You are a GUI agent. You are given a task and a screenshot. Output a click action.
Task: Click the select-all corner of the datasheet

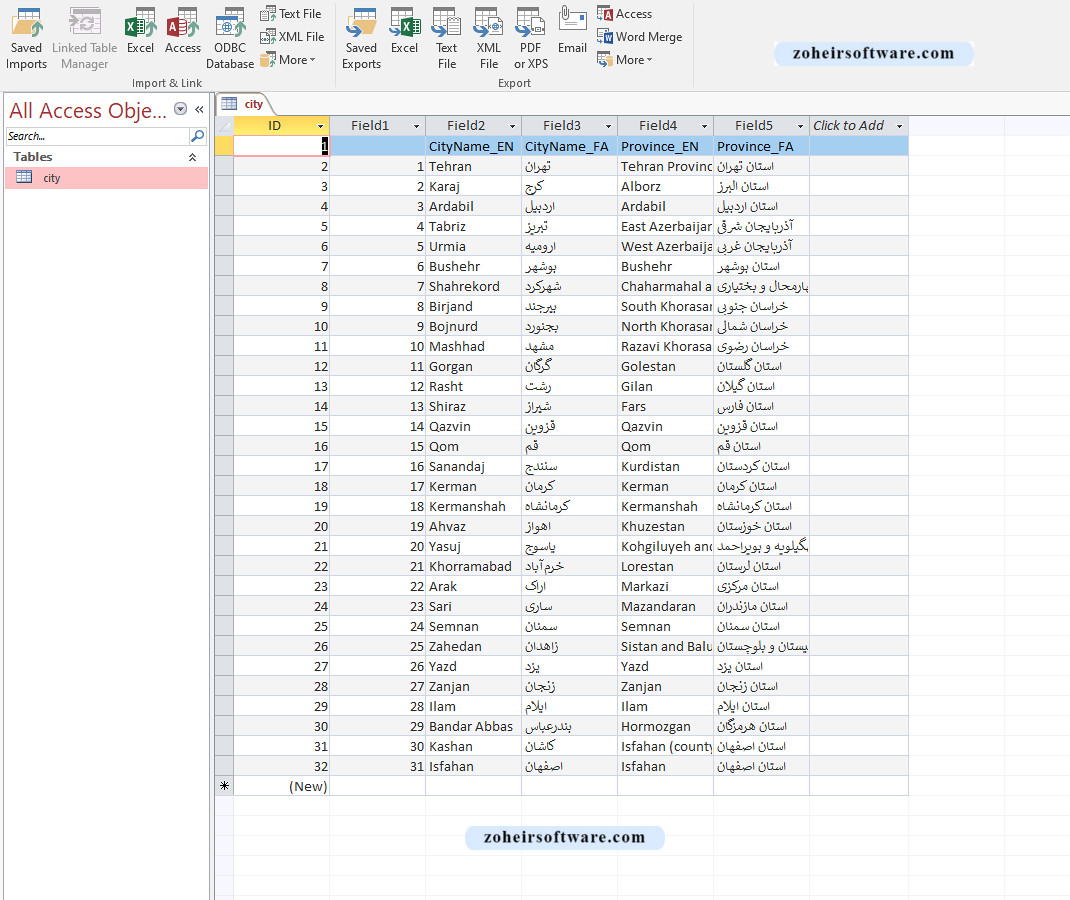pyautogui.click(x=224, y=126)
